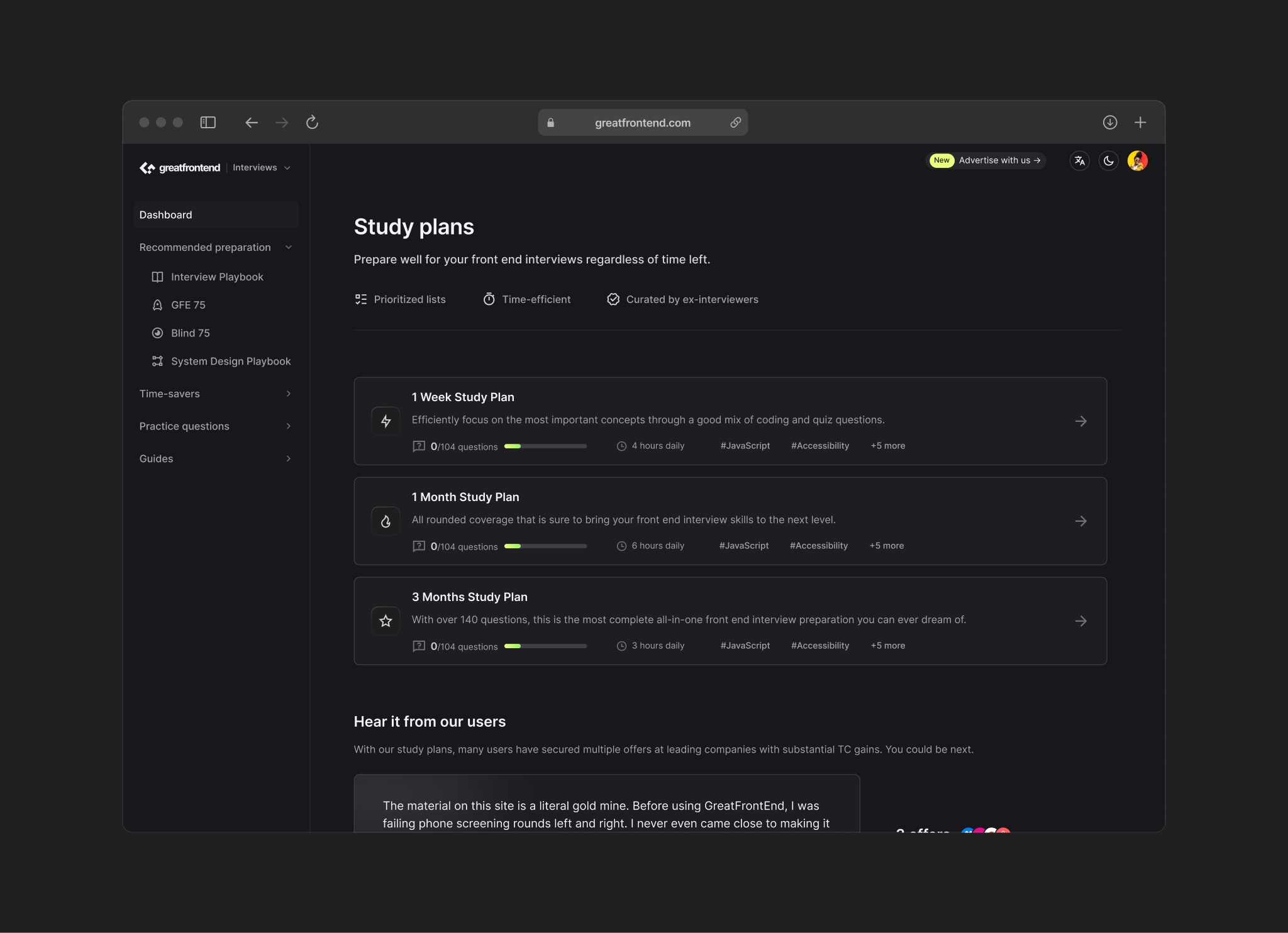The height and width of the screenshot is (933, 1288).
Task: Click #JavaScript tag on 3 Months plan
Action: pyautogui.click(x=745, y=646)
